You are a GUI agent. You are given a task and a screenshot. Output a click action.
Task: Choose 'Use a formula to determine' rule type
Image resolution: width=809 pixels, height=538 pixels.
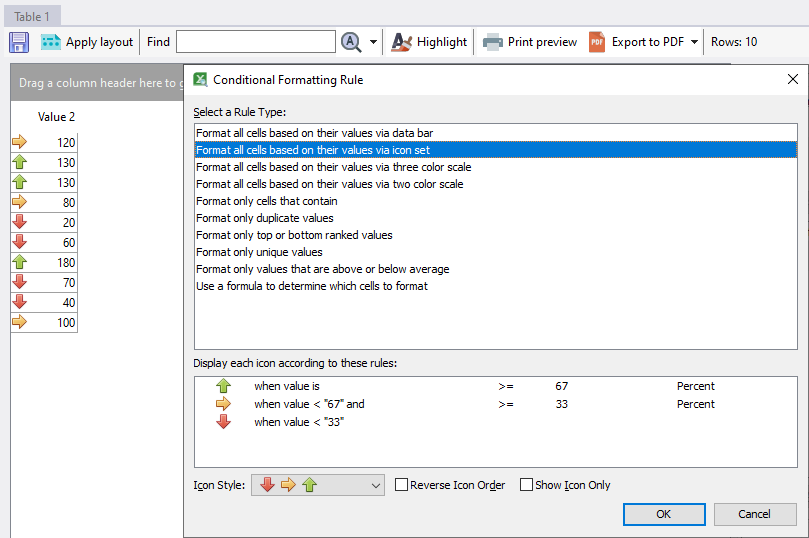pyautogui.click(x=312, y=286)
